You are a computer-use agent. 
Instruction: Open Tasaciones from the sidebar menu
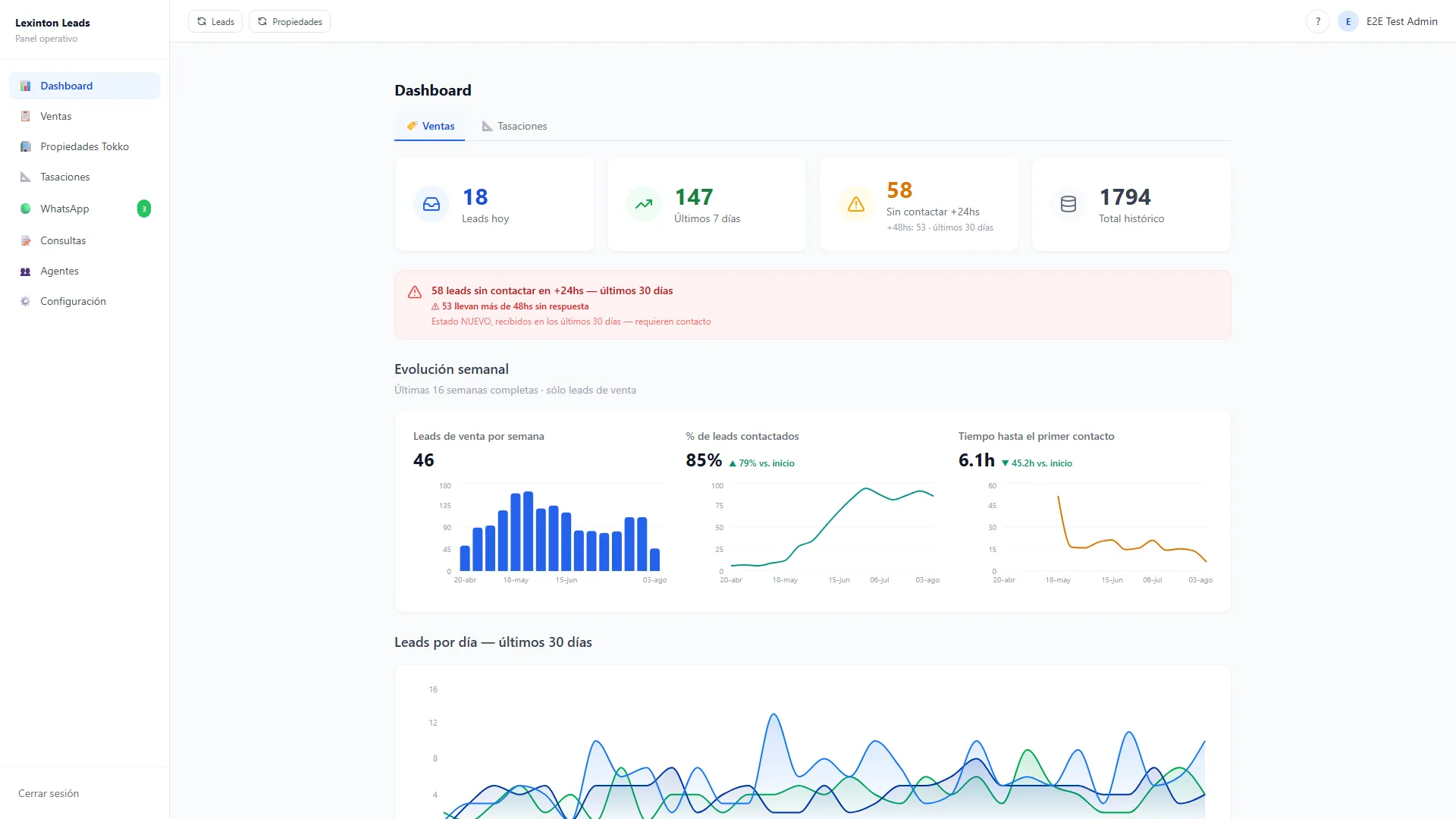85,177
